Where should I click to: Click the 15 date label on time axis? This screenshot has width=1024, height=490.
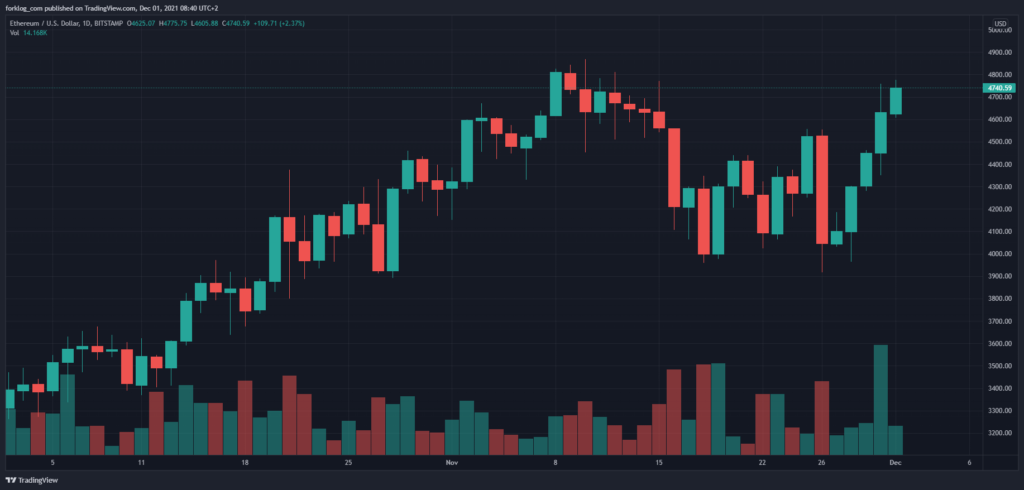pos(658,463)
